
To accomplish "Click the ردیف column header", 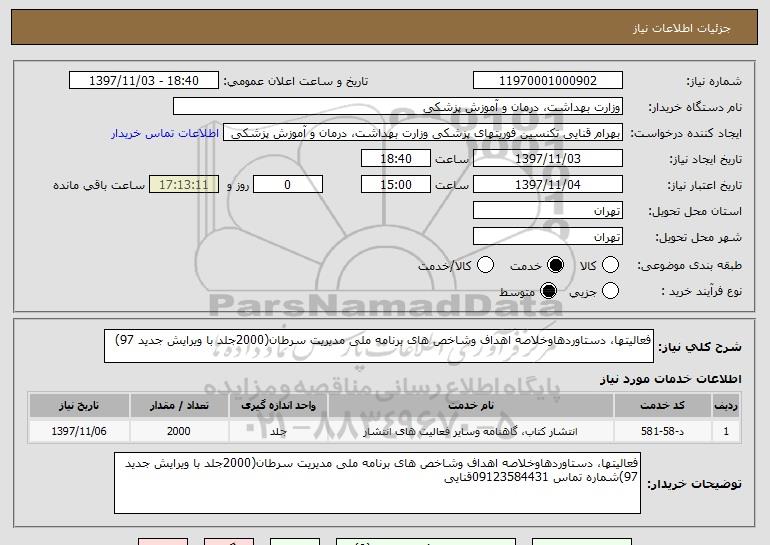I will [x=726, y=406].
